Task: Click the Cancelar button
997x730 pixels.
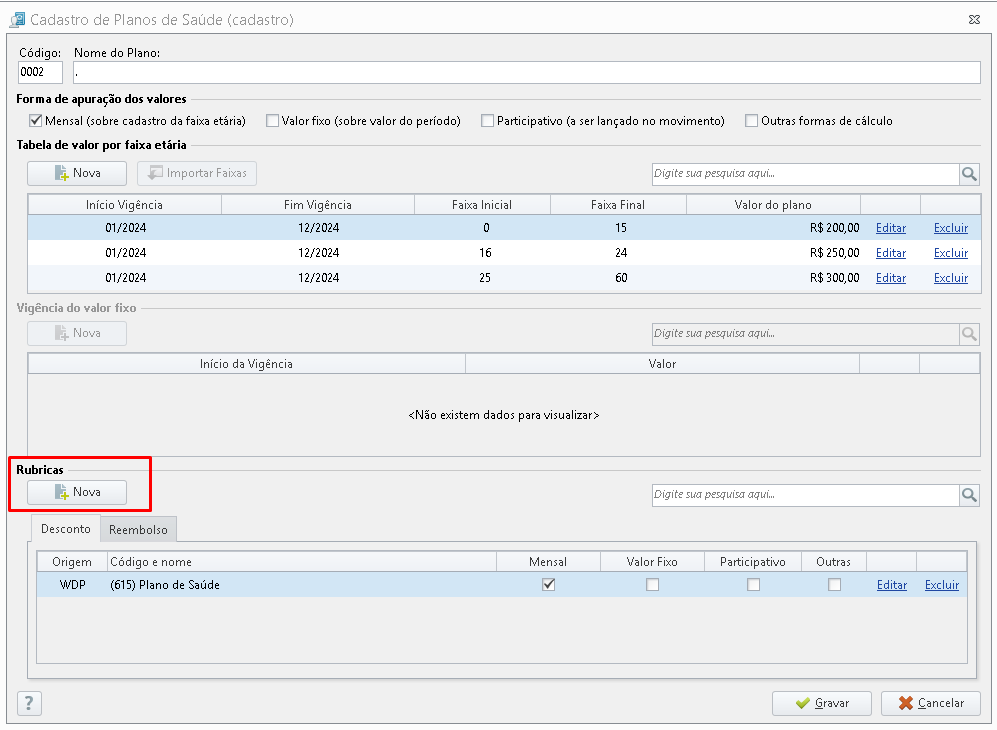Action: pyautogui.click(x=930, y=703)
